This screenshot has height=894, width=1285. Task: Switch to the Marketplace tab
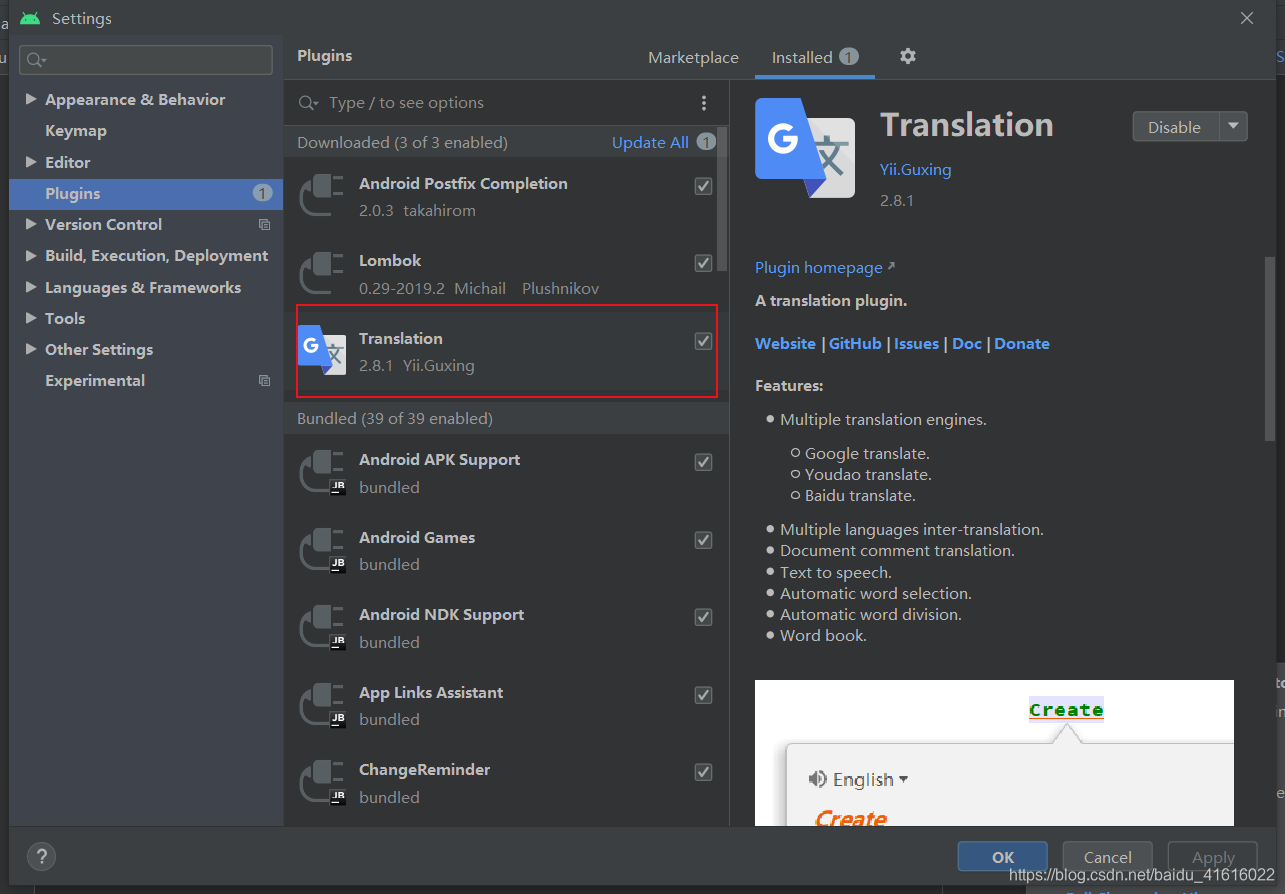[x=693, y=58]
